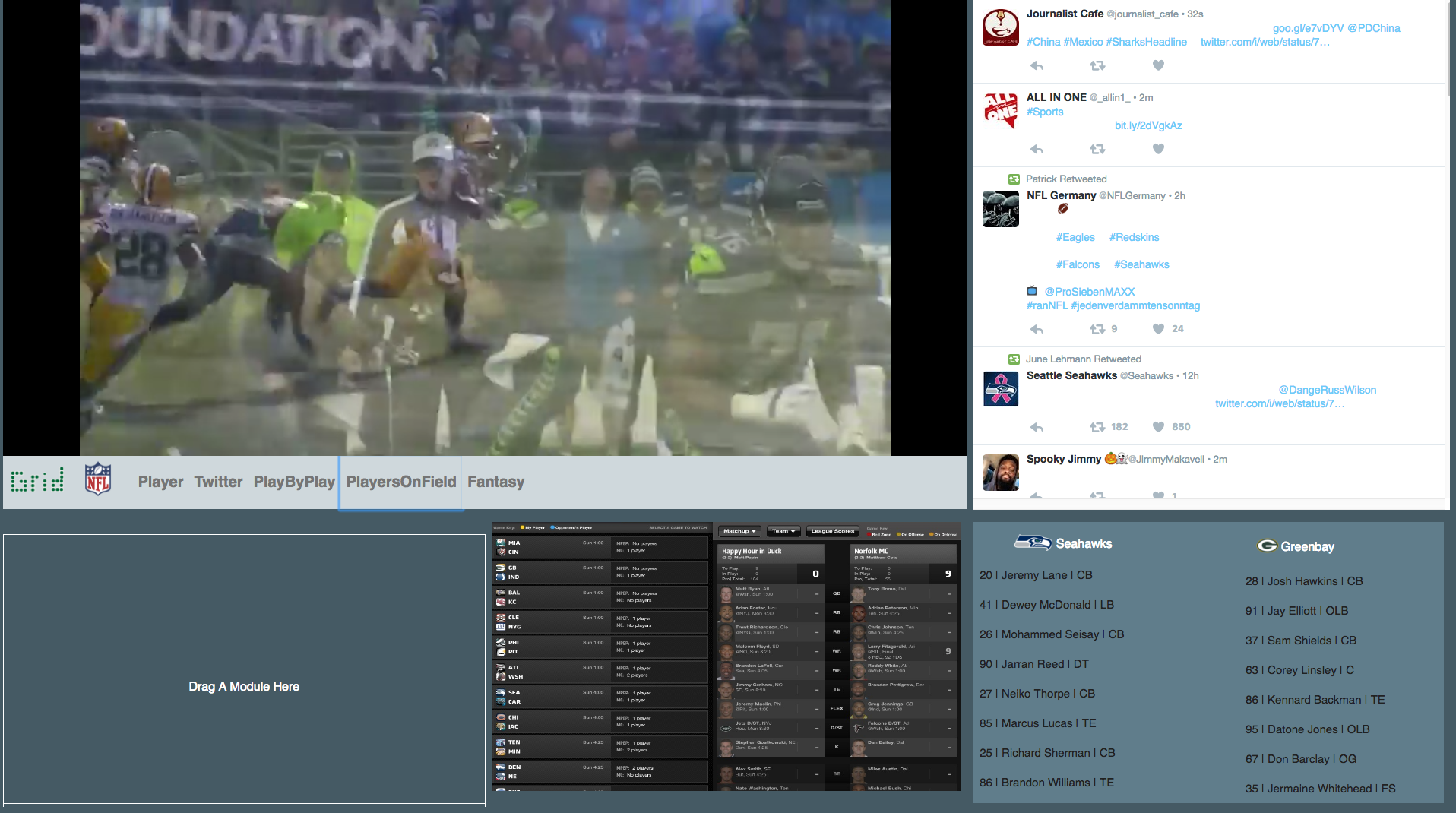1456x813 pixels.
Task: Click the #Falcons hashtag
Action: pyautogui.click(x=1078, y=264)
